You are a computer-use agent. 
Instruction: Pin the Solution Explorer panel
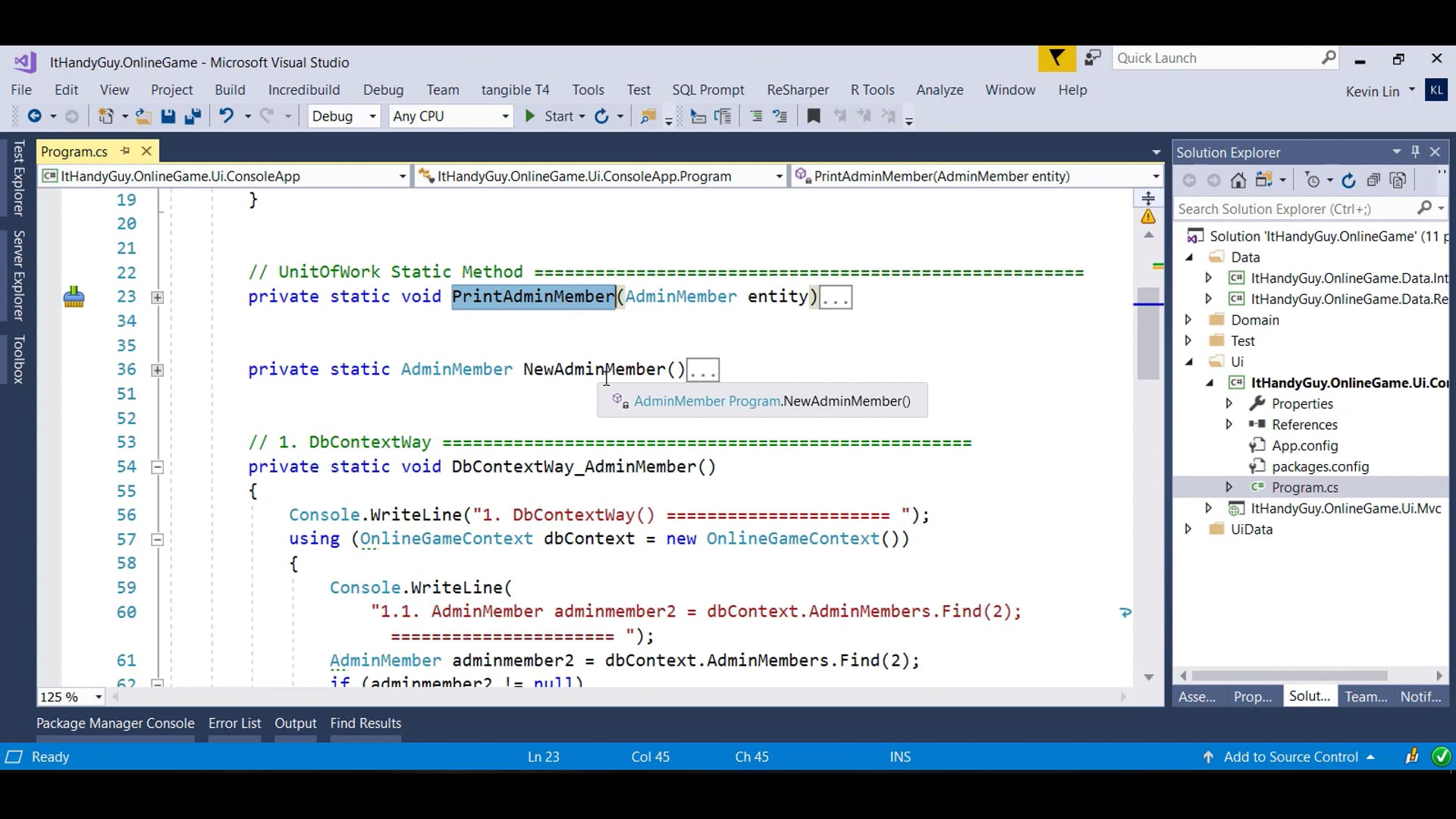coord(1415,152)
